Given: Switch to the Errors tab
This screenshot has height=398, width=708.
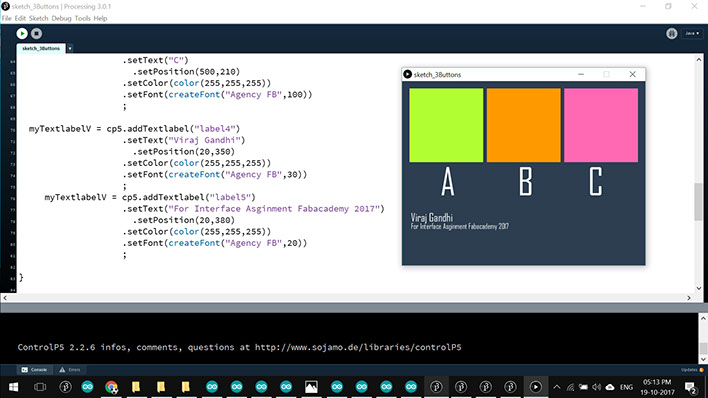Looking at the screenshot, I should coord(70,370).
